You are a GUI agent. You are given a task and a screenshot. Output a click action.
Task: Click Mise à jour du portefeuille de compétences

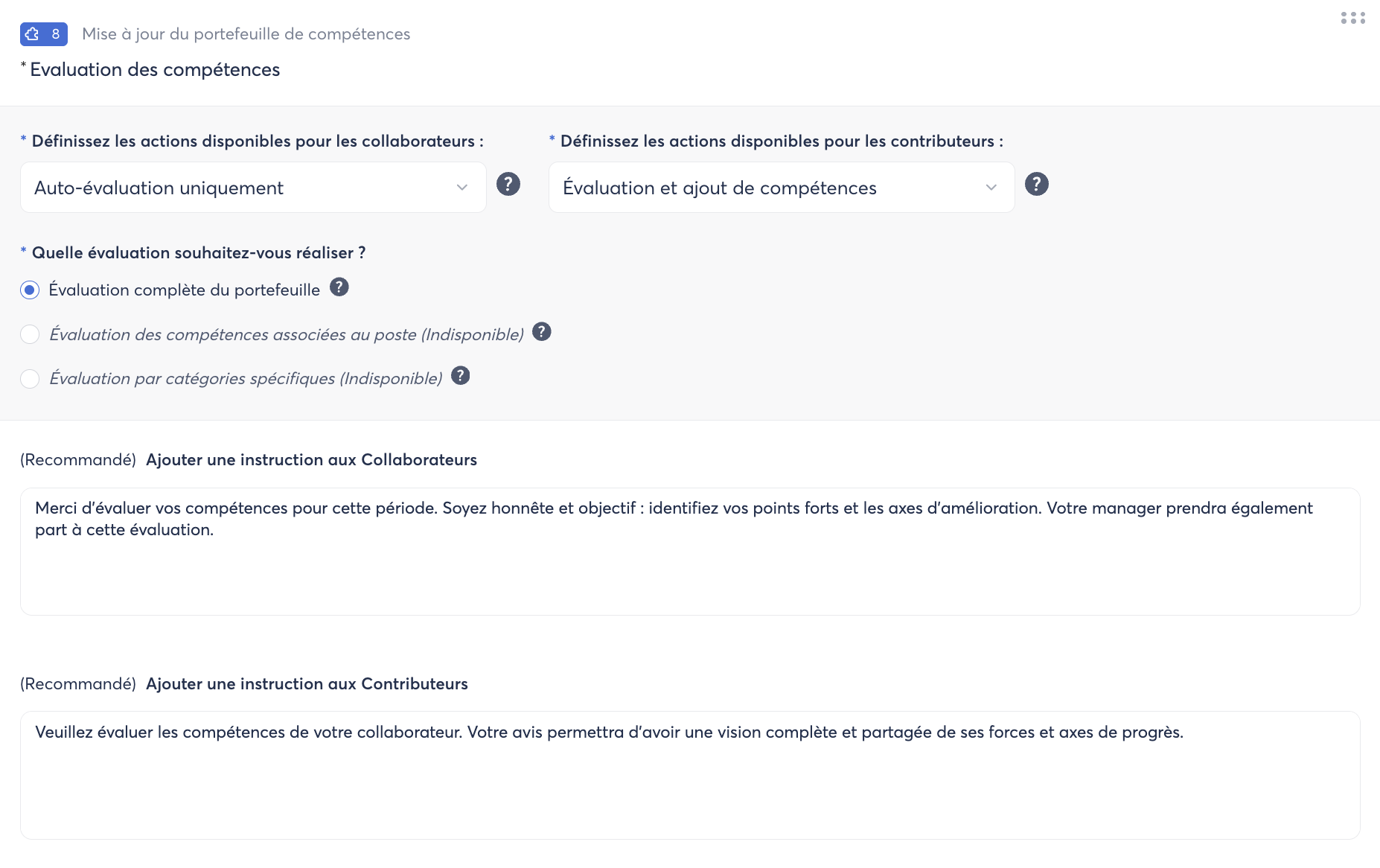click(x=246, y=34)
